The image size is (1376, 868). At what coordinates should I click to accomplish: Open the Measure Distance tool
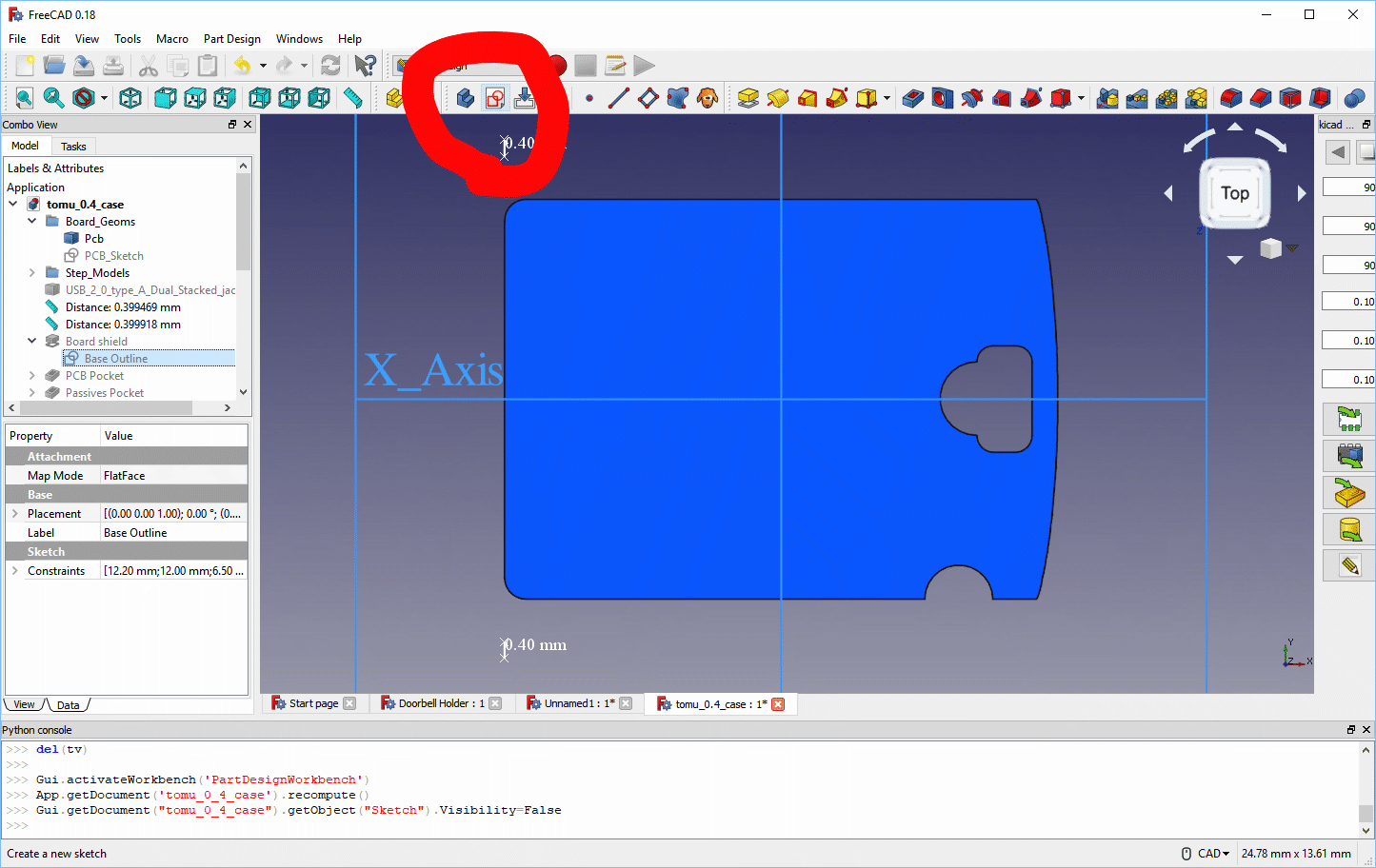click(351, 98)
